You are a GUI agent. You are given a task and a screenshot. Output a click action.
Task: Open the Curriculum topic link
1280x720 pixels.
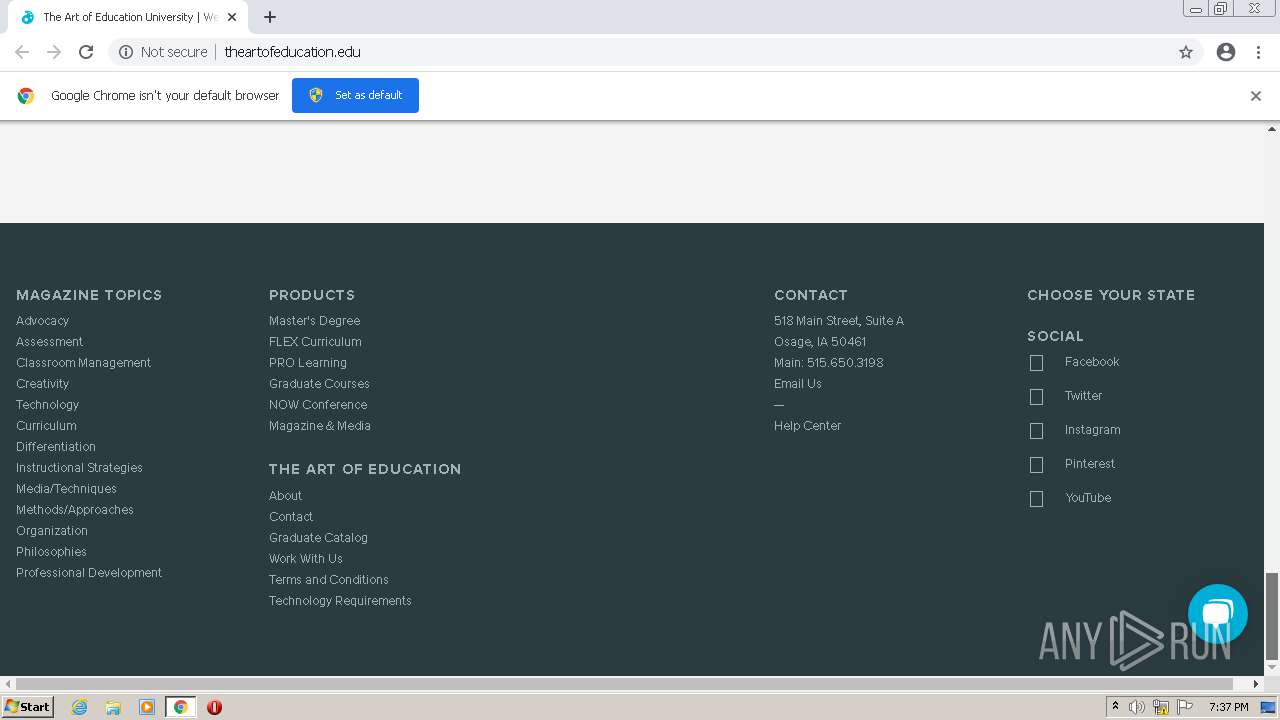[46, 426]
